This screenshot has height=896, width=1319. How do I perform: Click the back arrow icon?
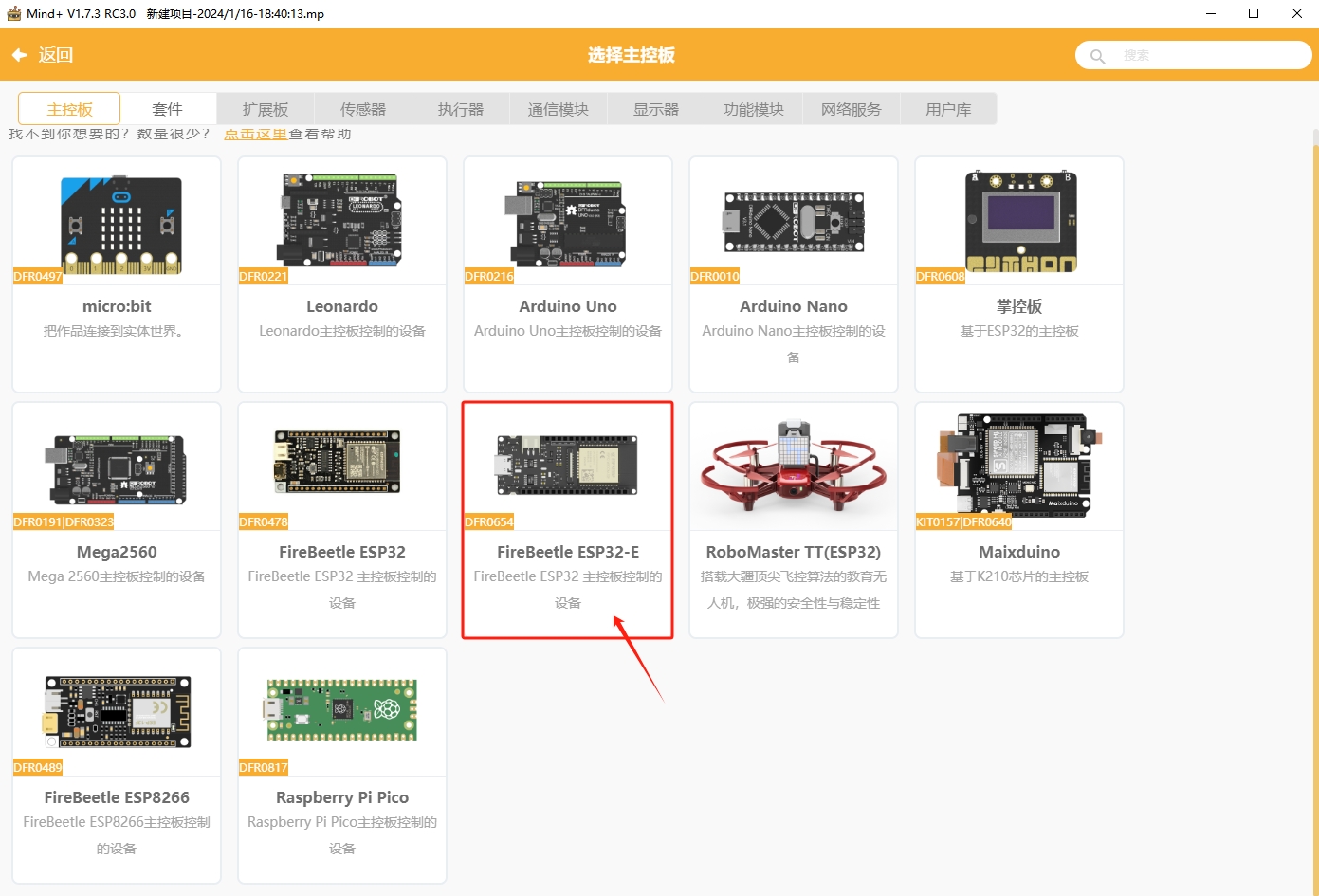point(19,55)
